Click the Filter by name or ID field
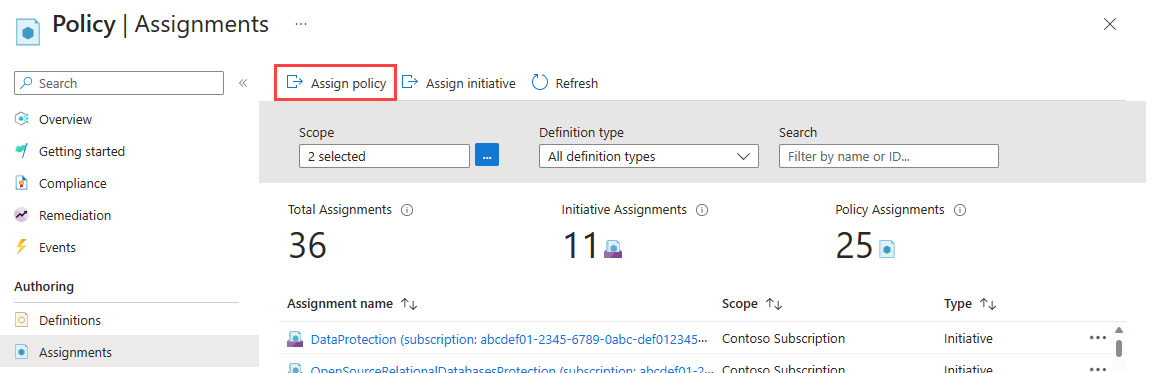The image size is (1159, 373). coord(889,157)
